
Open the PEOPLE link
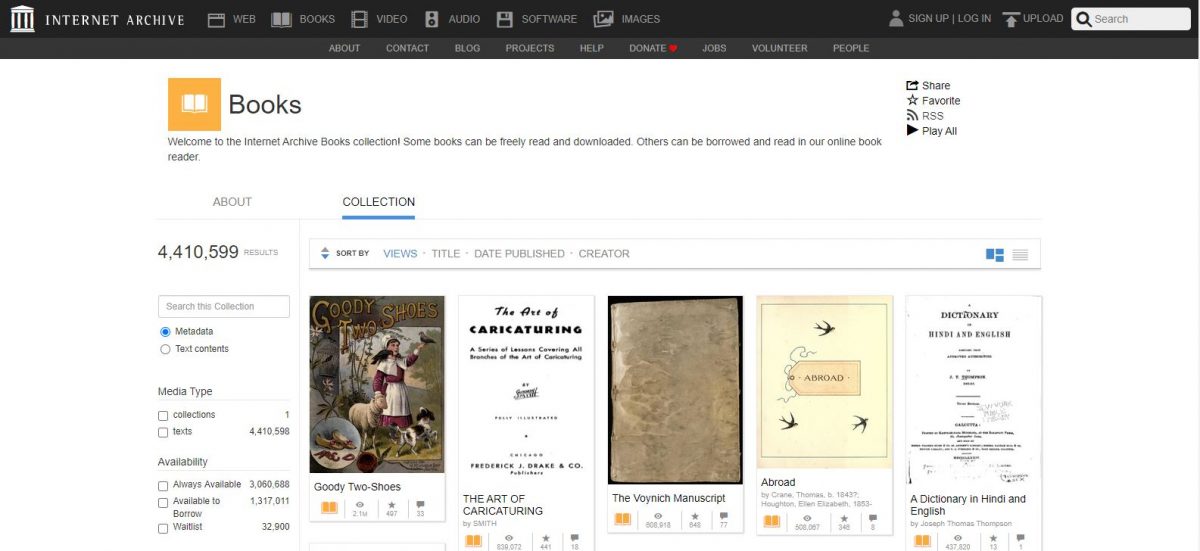coord(851,48)
